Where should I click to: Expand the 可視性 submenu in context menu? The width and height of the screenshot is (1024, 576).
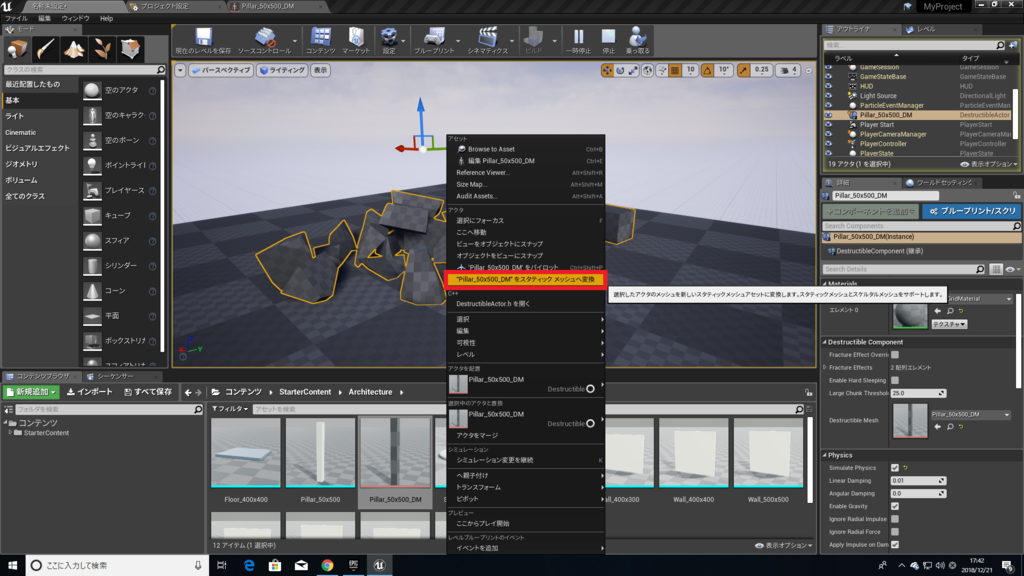[x=526, y=343]
